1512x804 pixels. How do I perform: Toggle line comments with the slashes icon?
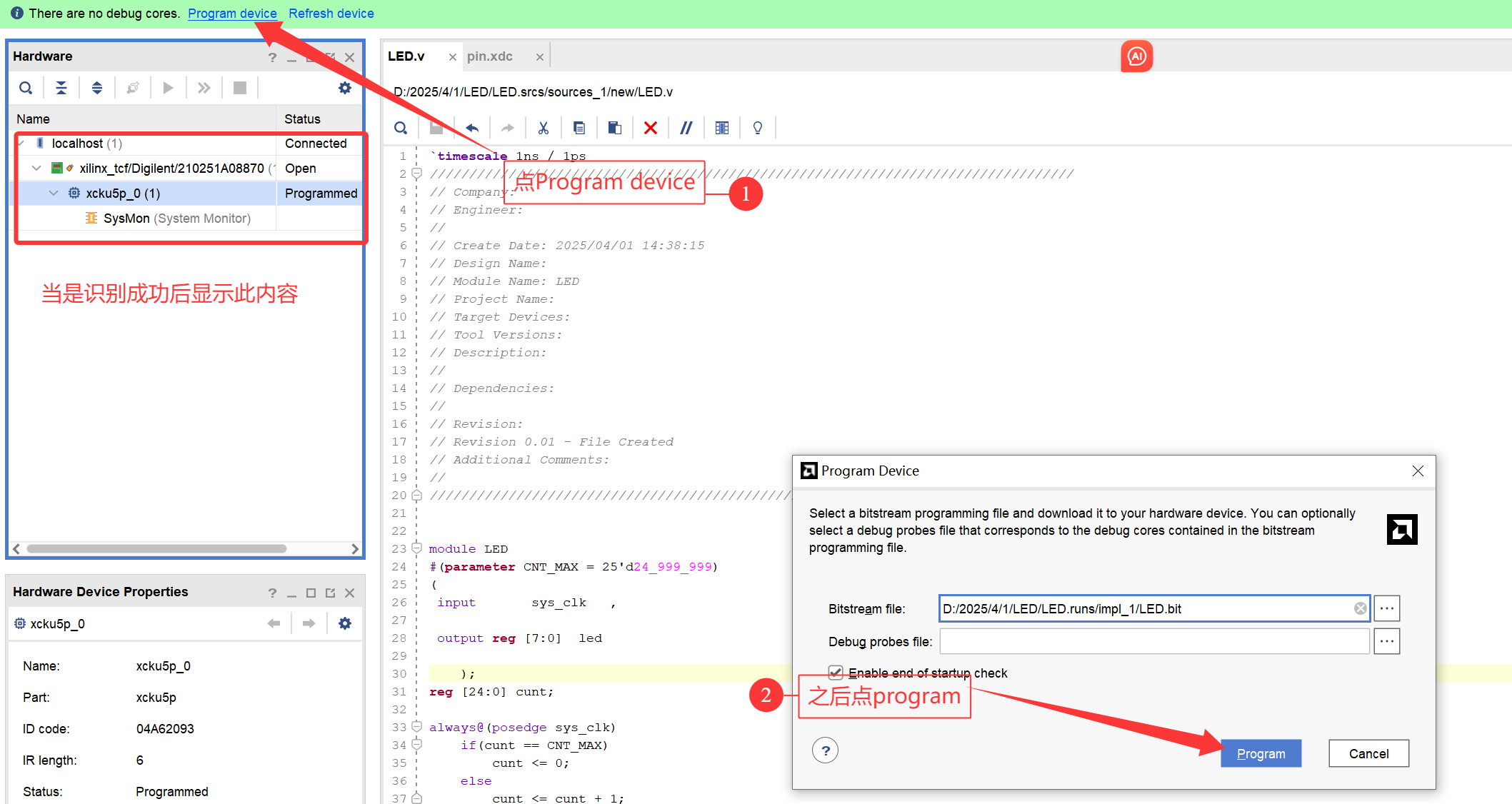click(686, 128)
